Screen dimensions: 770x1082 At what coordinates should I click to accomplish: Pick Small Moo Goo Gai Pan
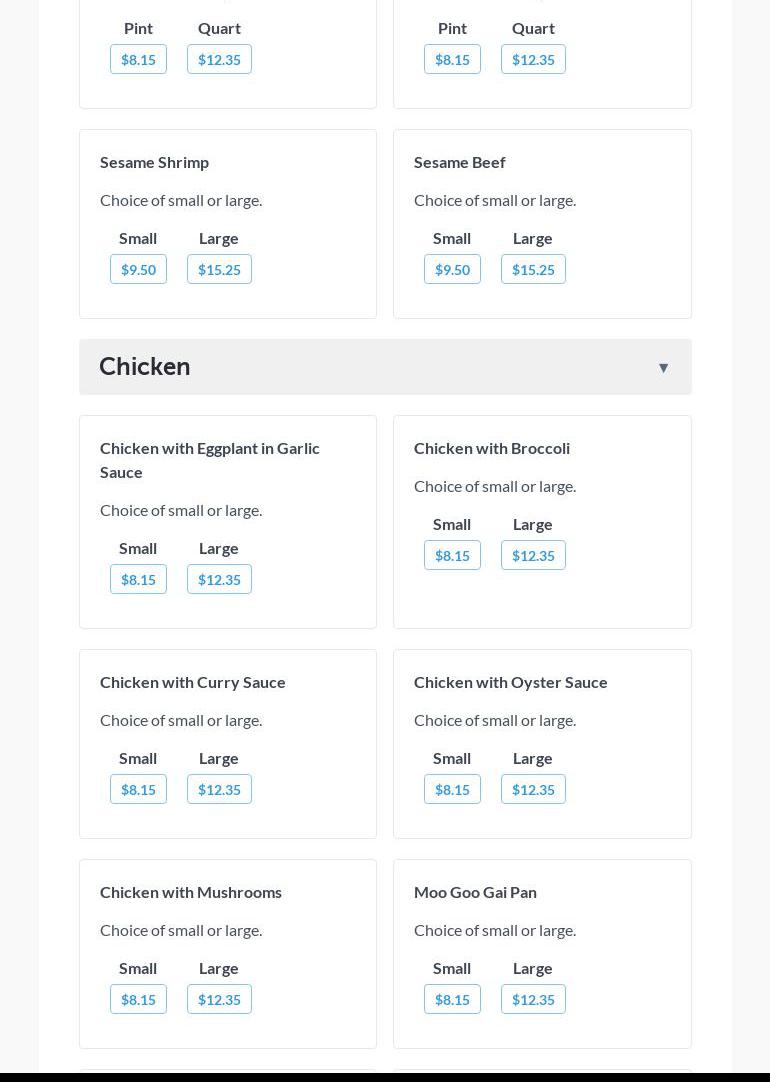tap(452, 1000)
